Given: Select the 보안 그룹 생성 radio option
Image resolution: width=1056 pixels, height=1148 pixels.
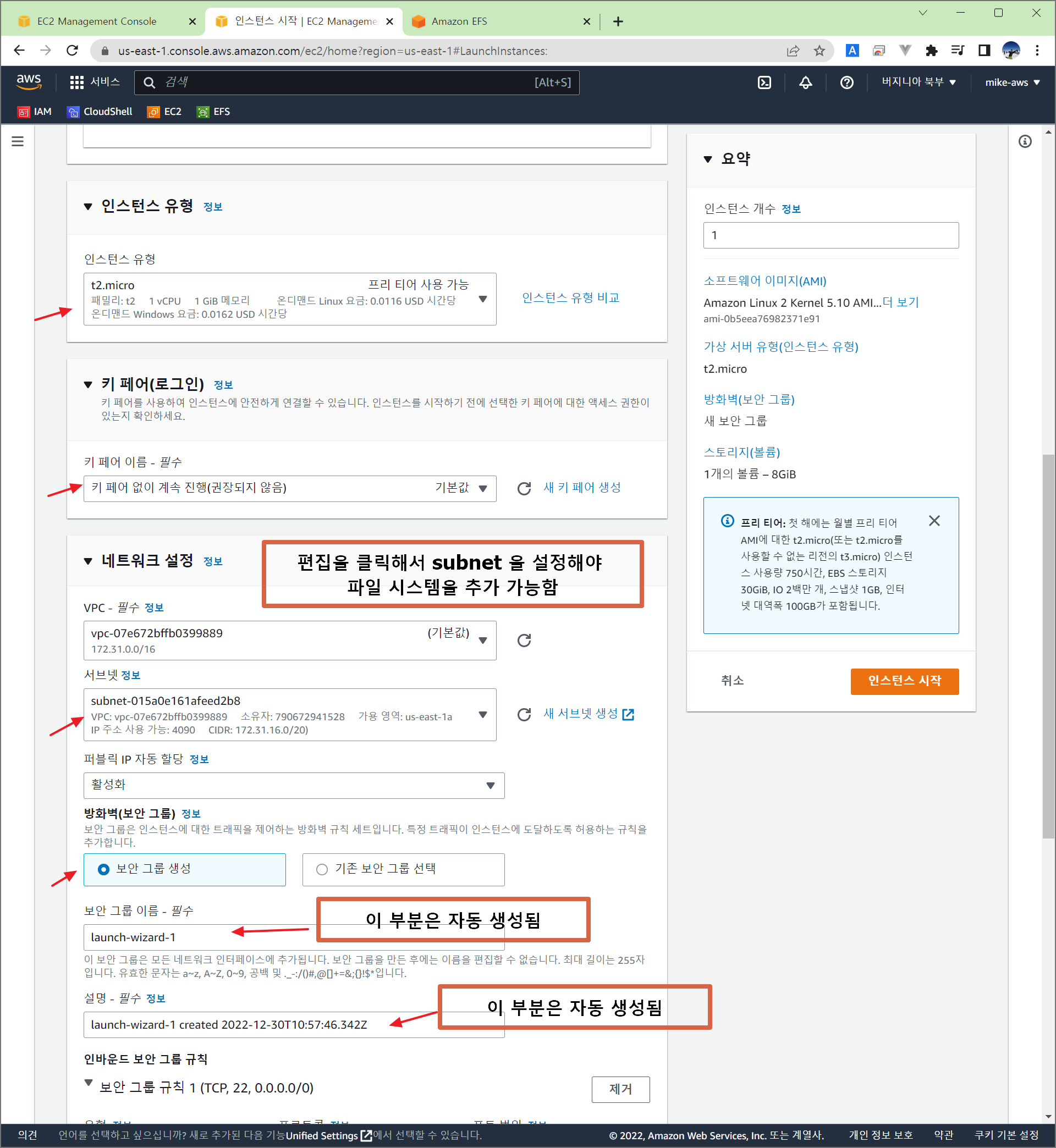Looking at the screenshot, I should point(103,869).
